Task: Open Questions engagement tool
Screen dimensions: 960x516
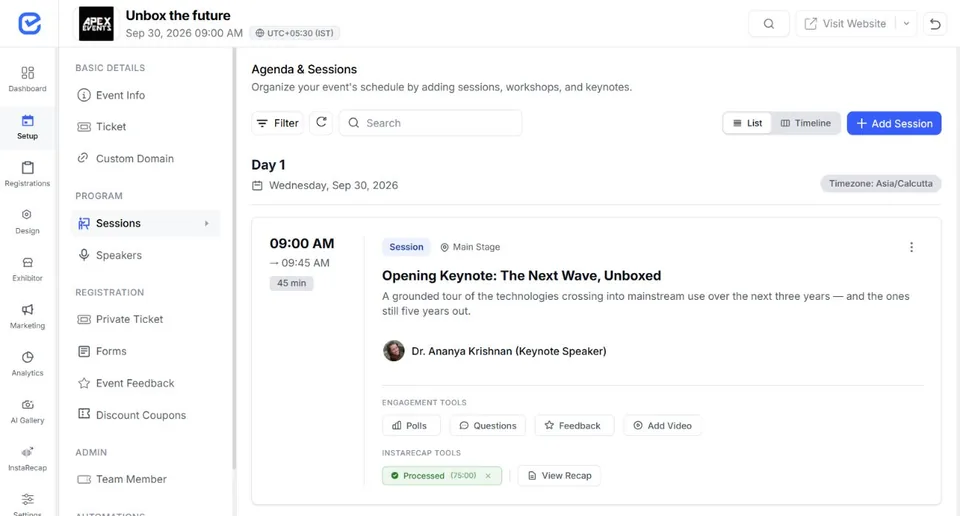Action: [488, 425]
